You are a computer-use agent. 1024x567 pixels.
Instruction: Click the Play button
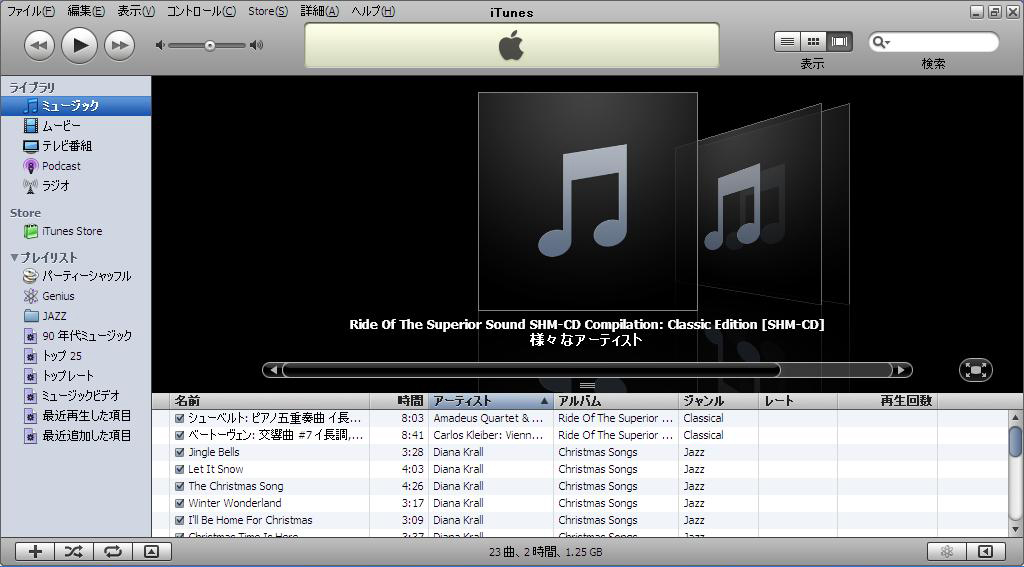[x=79, y=45]
